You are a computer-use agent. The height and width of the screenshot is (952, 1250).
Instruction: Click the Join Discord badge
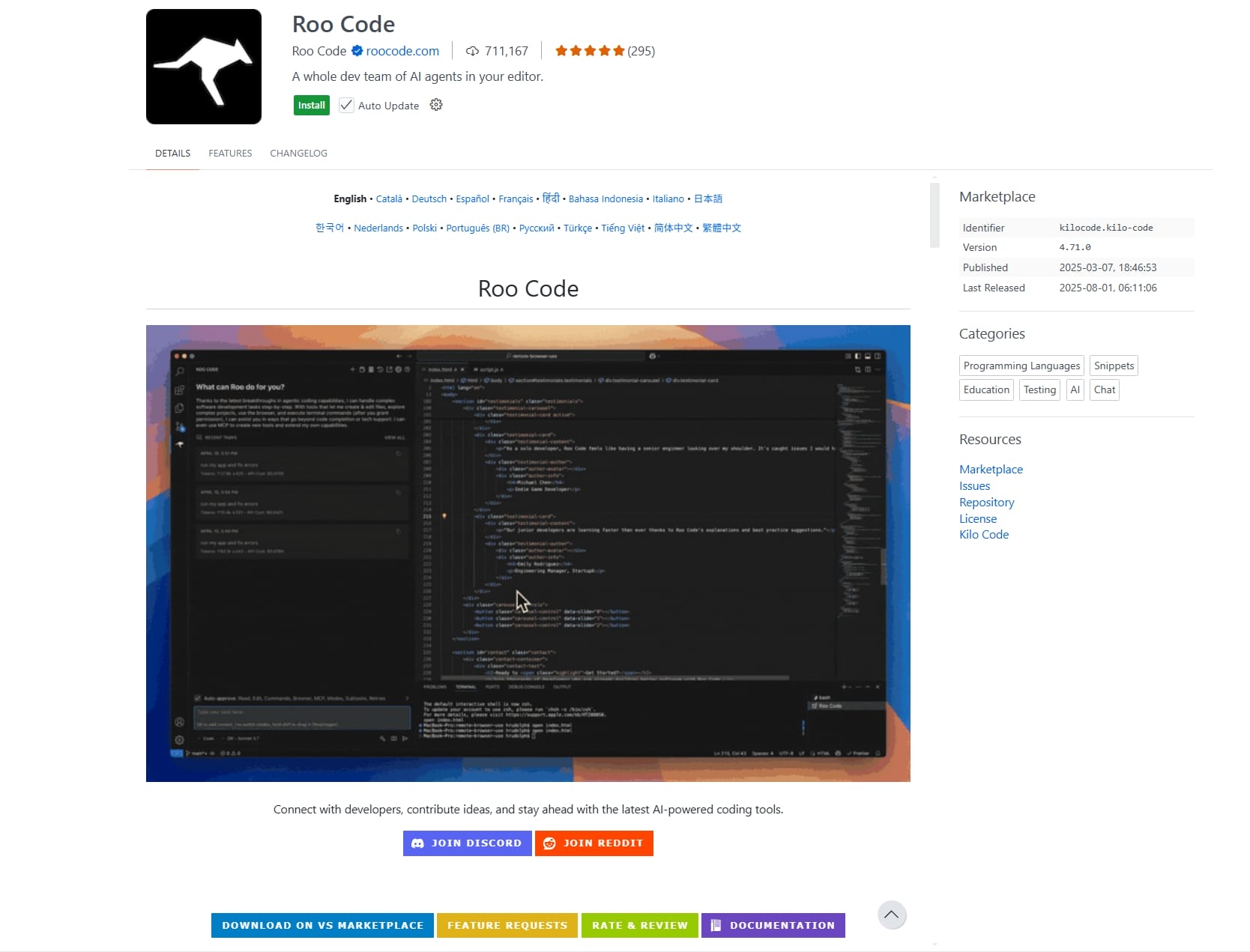point(468,843)
